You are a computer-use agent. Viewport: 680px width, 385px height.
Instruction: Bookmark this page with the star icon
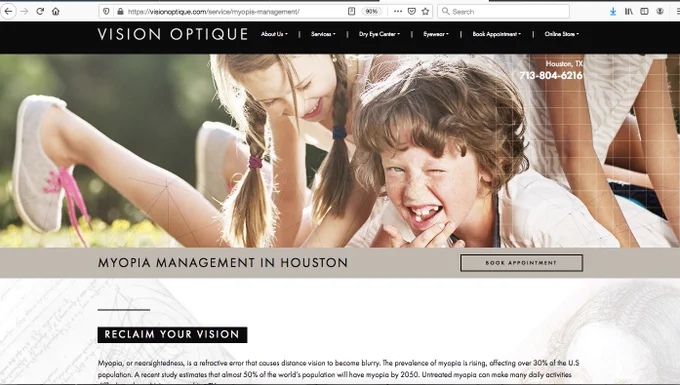click(425, 12)
